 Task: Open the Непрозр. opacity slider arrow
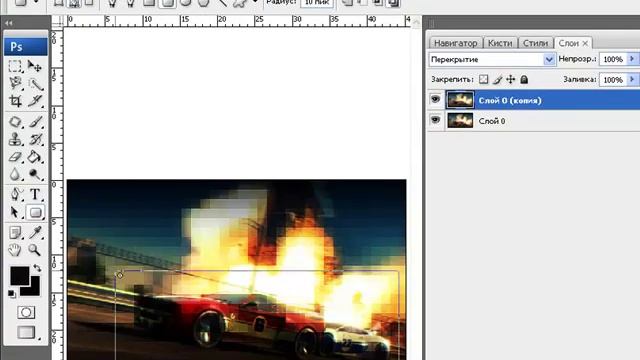point(632,59)
